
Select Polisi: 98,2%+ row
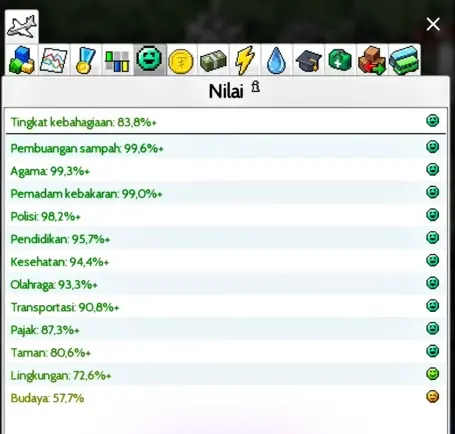click(x=226, y=216)
